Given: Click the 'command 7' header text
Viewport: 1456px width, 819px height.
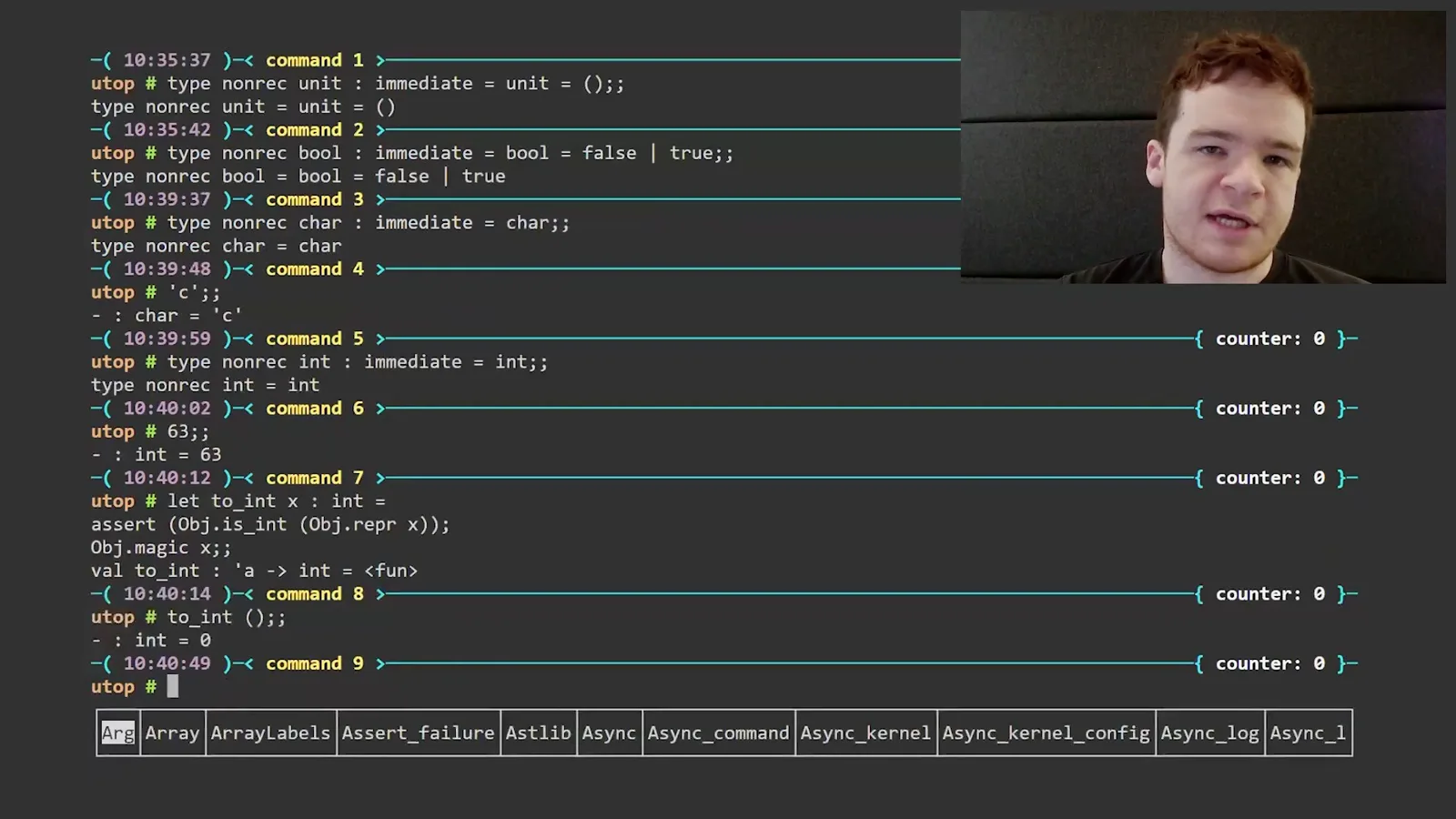Looking at the screenshot, I should (314, 478).
